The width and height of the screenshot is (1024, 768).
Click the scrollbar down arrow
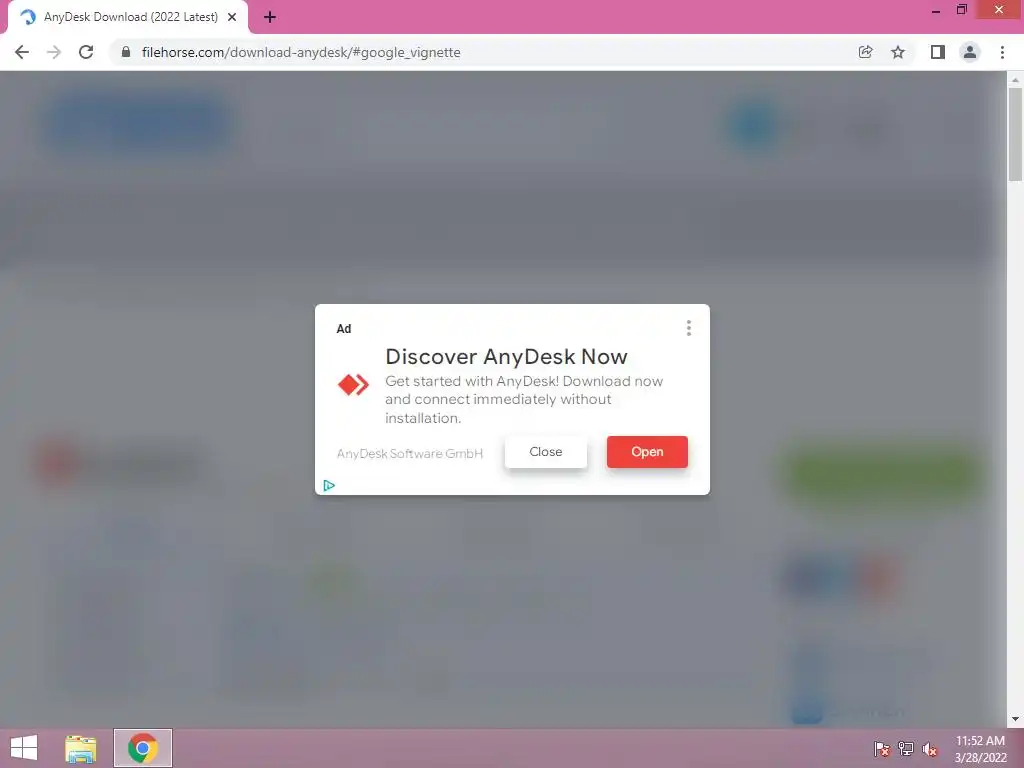(x=1015, y=719)
